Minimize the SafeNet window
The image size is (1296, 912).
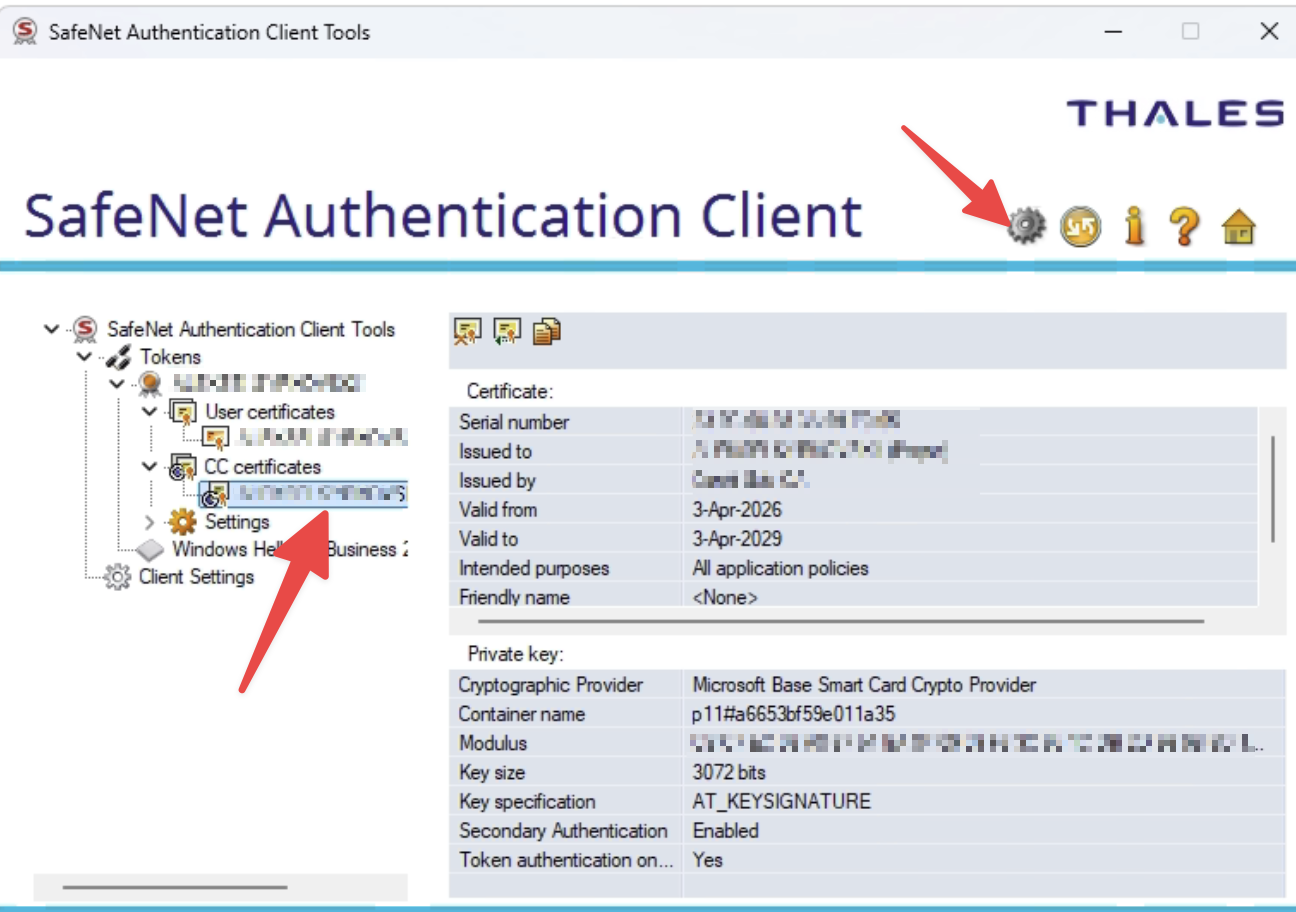coord(1113,31)
